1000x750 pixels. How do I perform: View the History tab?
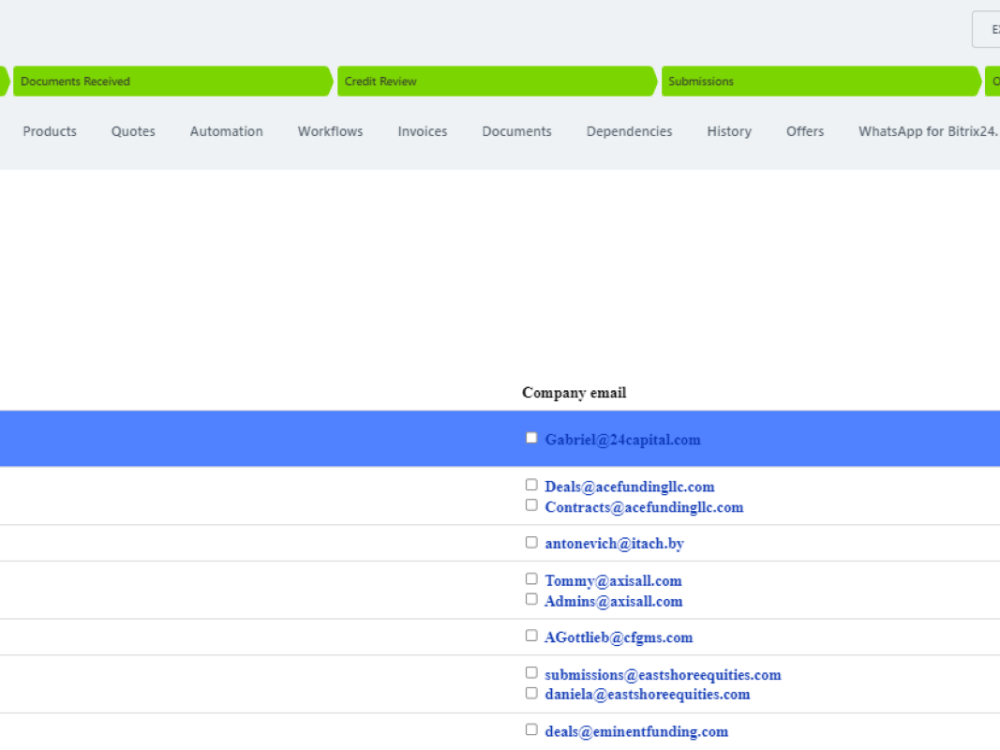click(729, 131)
